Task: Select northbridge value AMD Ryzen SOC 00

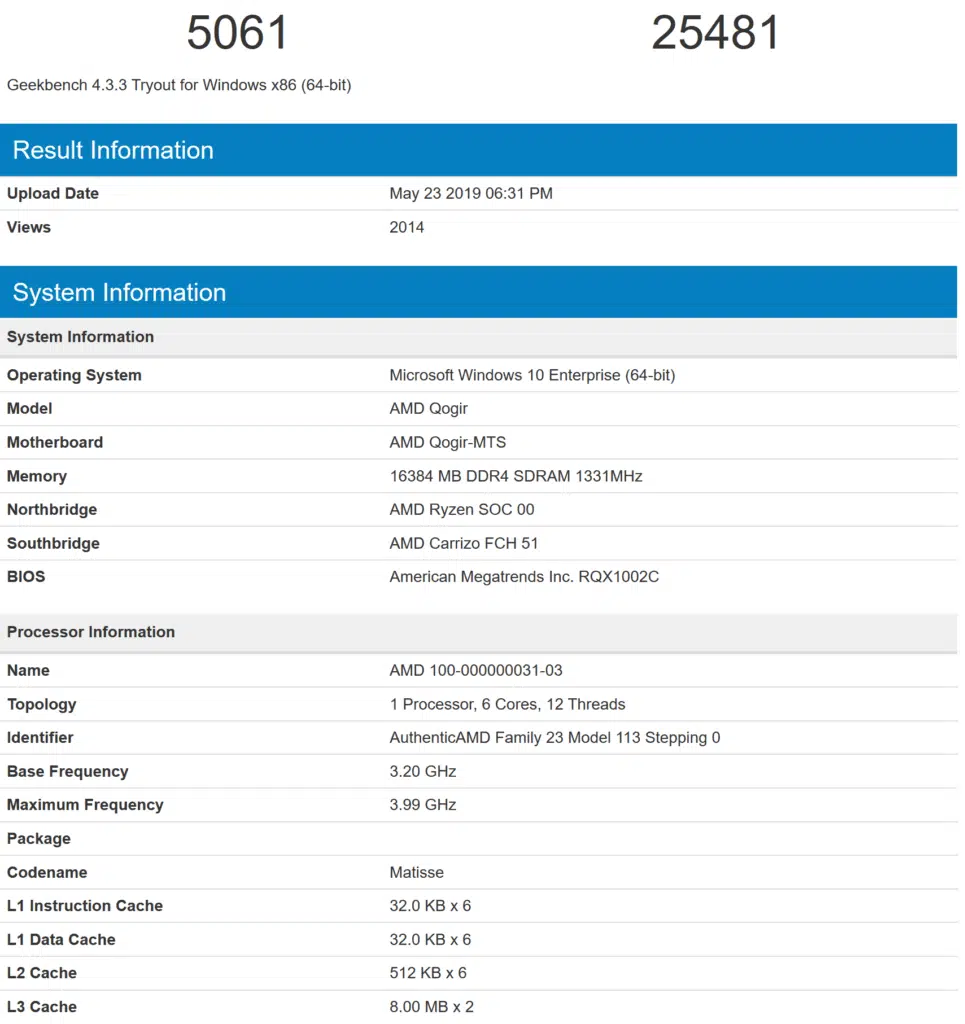Action: click(x=462, y=509)
